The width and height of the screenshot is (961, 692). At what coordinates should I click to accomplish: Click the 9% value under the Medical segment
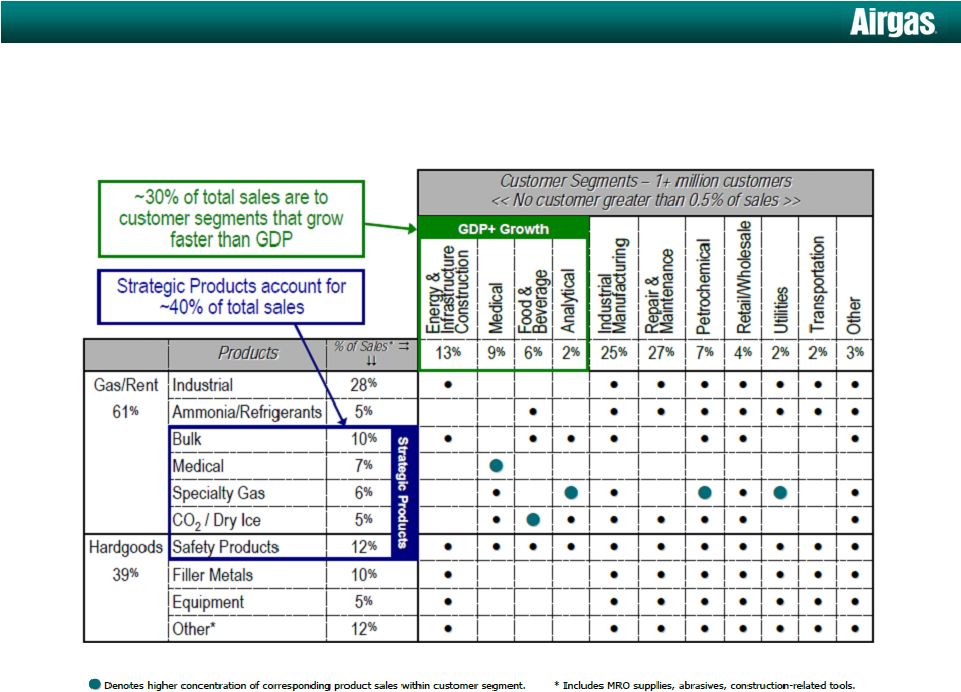(496, 353)
